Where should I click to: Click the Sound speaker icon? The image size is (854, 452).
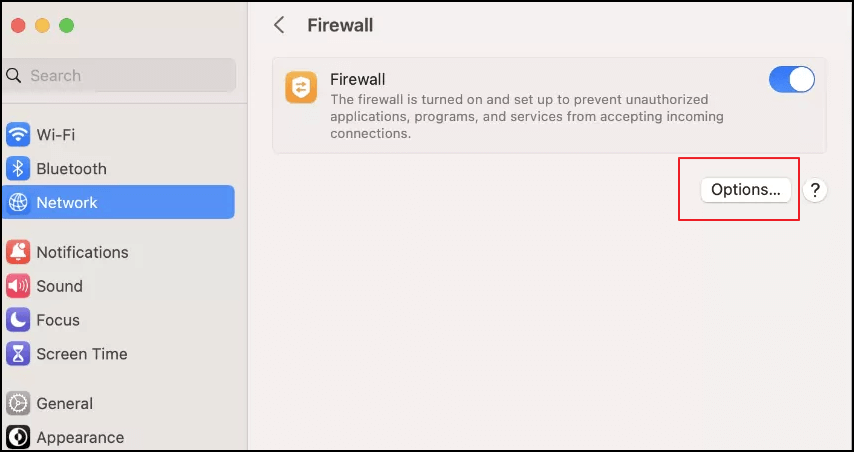click(x=18, y=286)
